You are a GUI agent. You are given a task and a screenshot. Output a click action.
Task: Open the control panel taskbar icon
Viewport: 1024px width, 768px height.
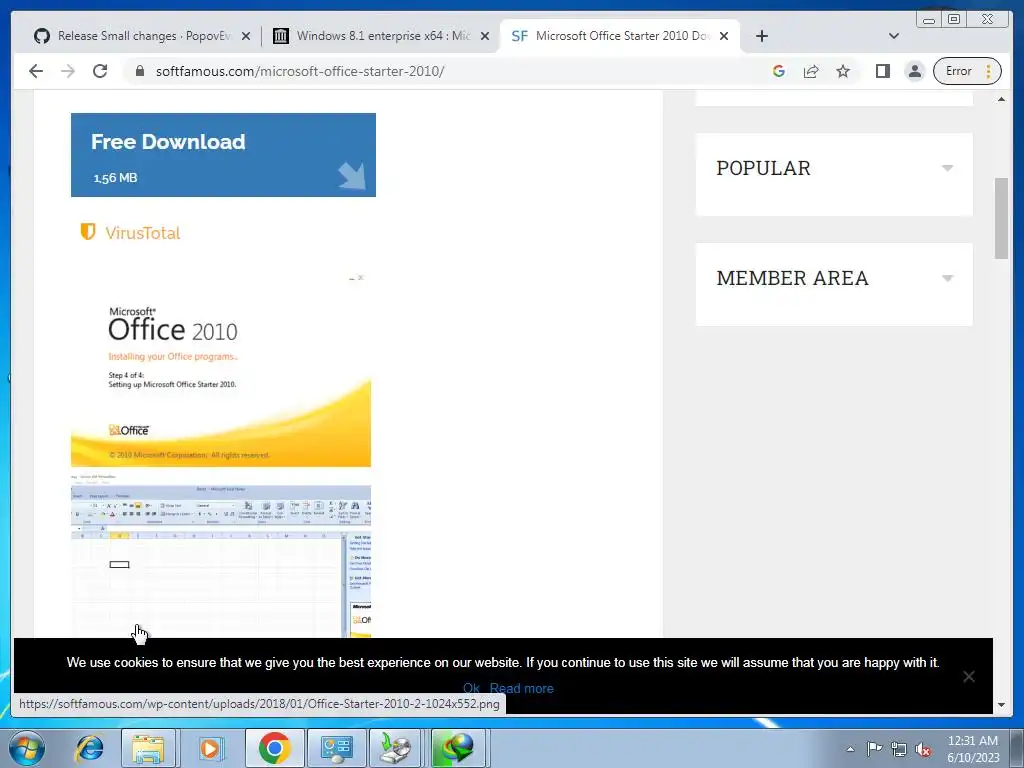(336, 748)
